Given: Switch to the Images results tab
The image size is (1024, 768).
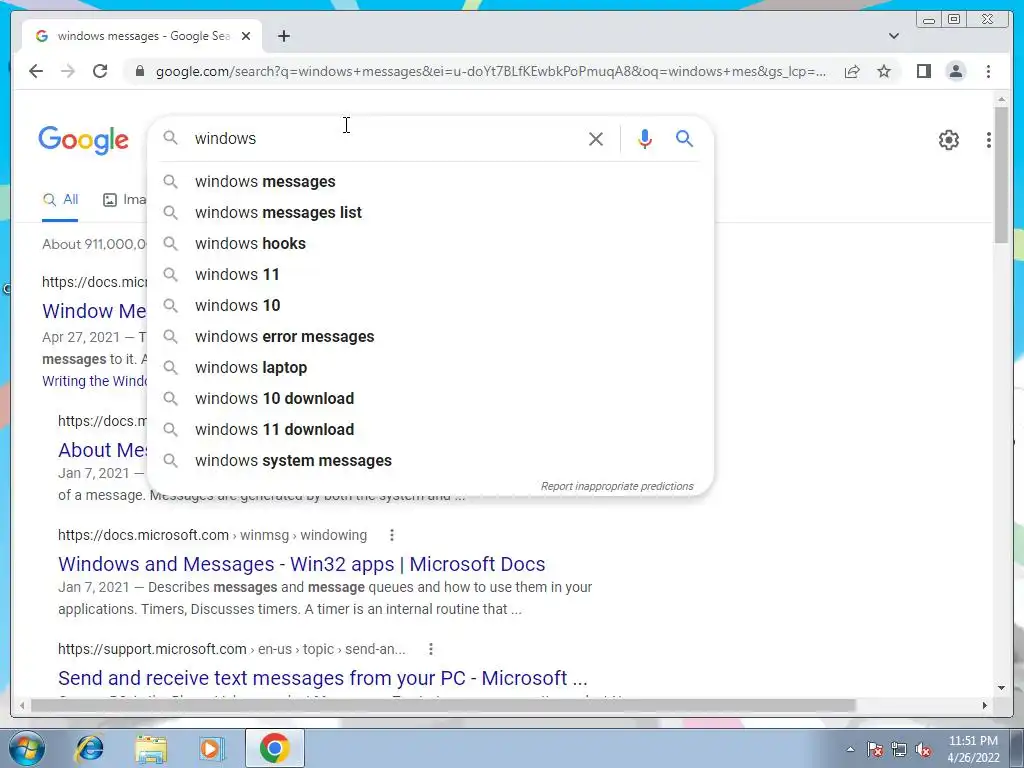Looking at the screenshot, I should [125, 200].
